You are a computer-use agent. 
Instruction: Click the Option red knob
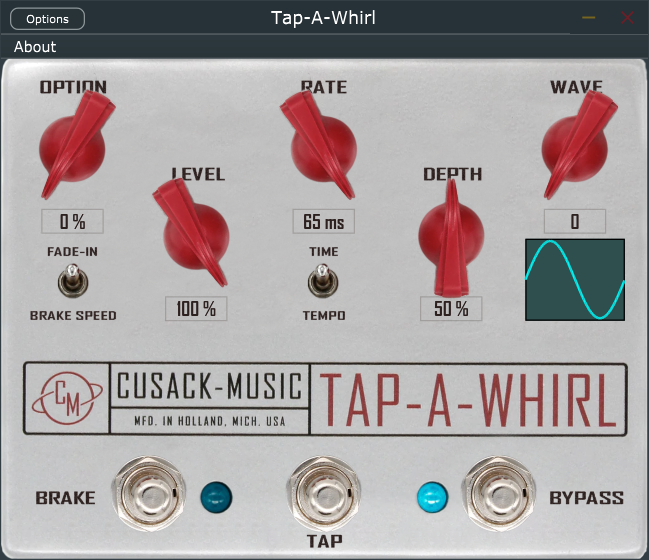[x=71, y=148]
